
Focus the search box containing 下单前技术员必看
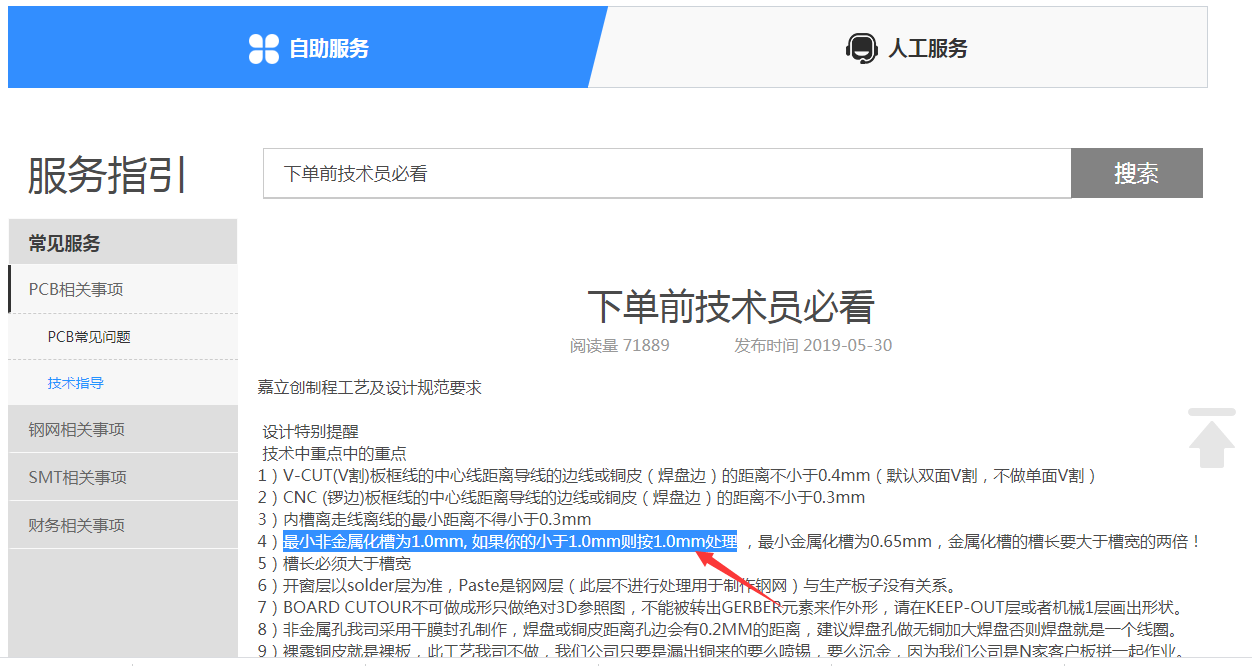tap(666, 174)
